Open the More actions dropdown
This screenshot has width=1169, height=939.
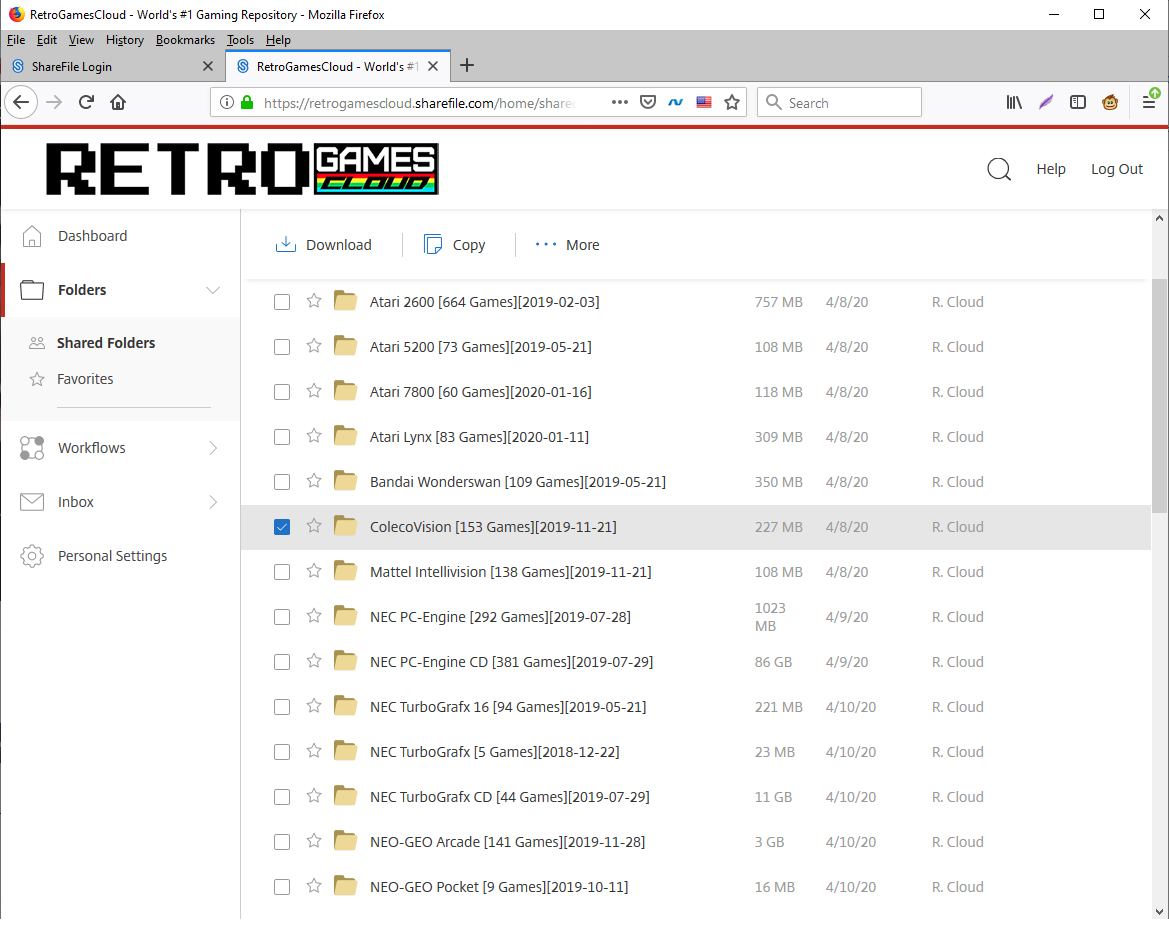(567, 245)
